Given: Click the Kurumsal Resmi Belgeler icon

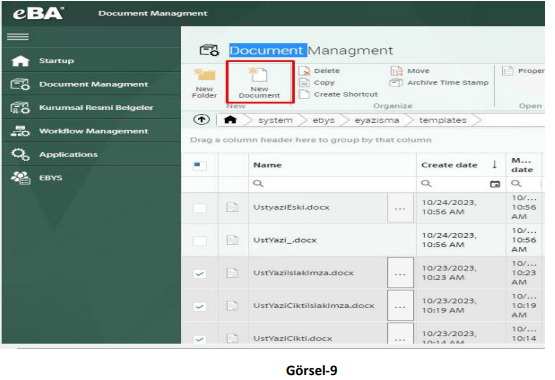Looking at the screenshot, I should click(20, 108).
